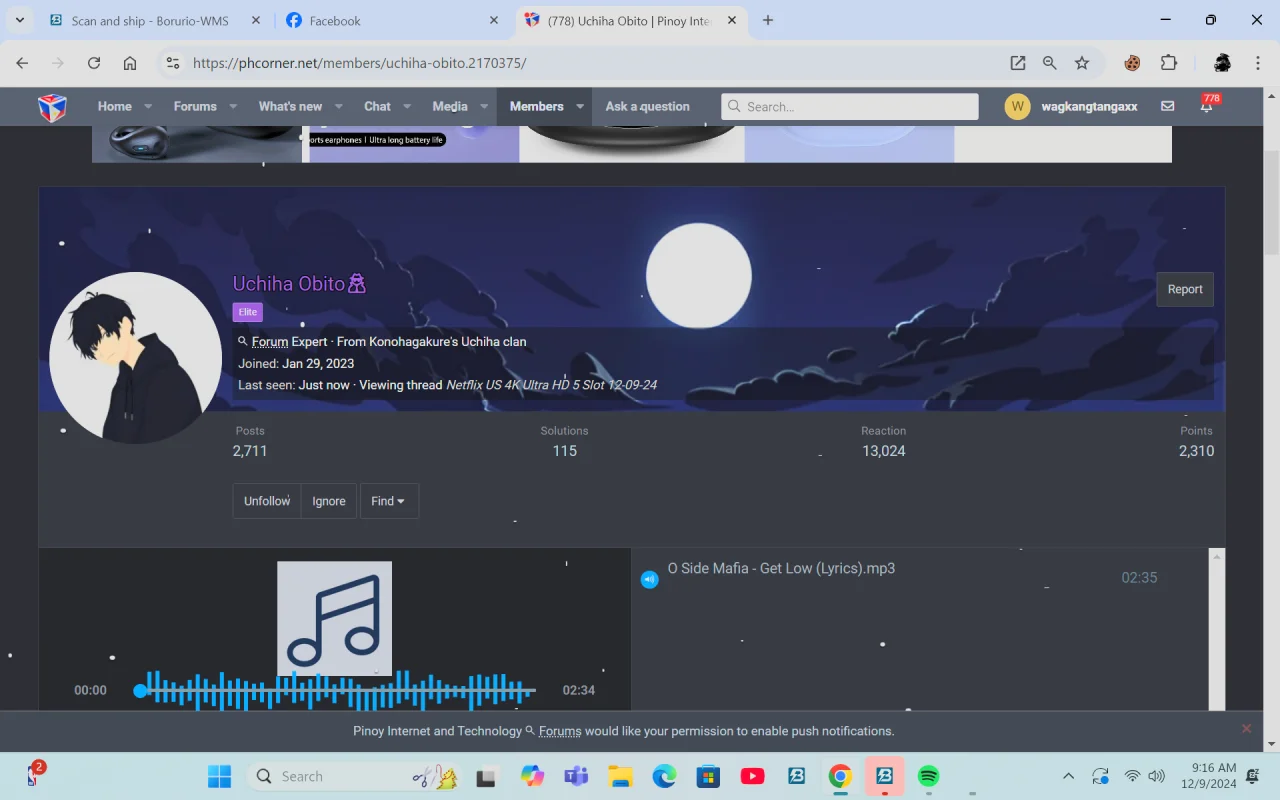Open the Chat nav item
The height and width of the screenshot is (800, 1280).
click(x=377, y=106)
